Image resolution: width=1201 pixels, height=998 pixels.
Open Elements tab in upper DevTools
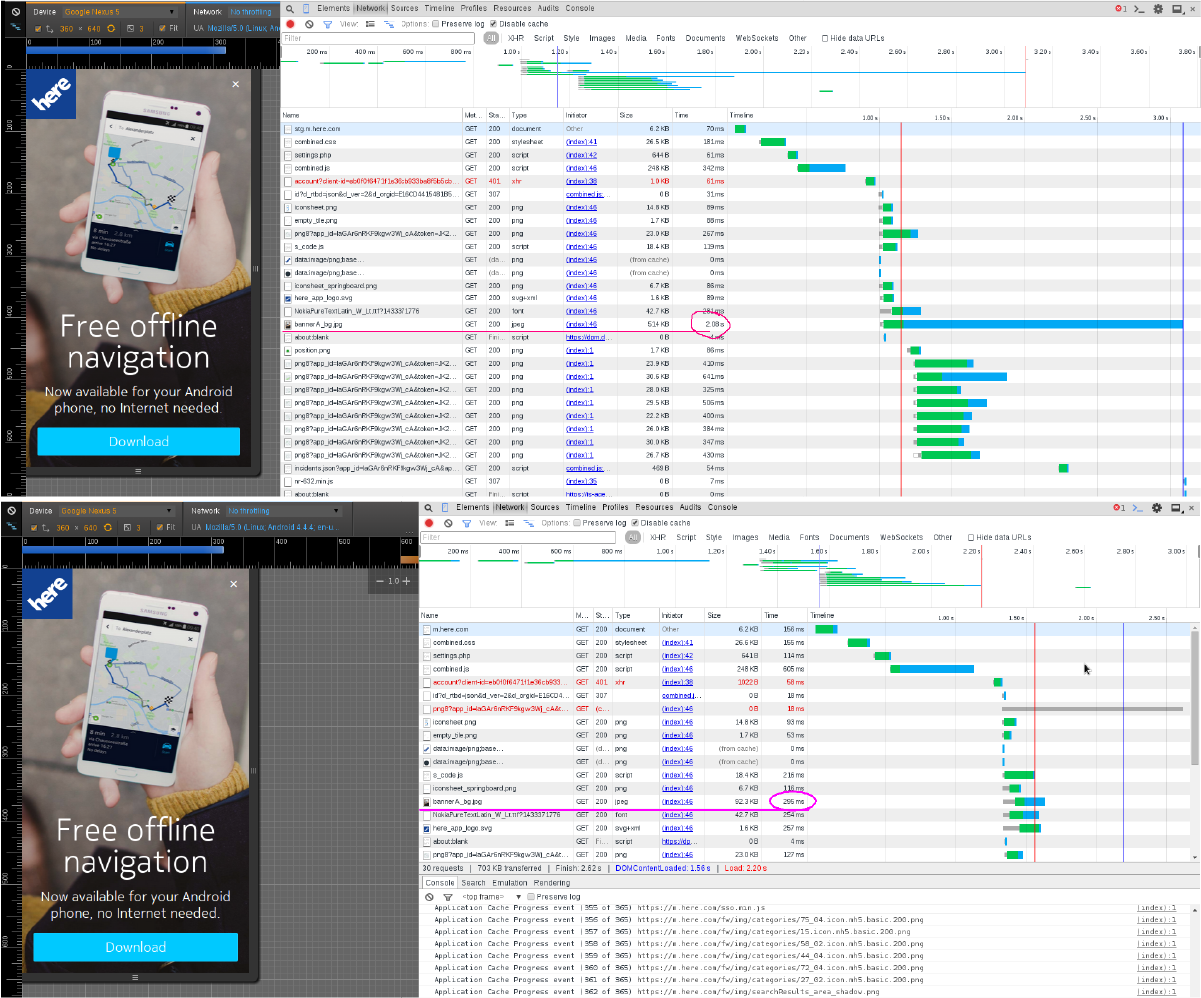click(333, 8)
